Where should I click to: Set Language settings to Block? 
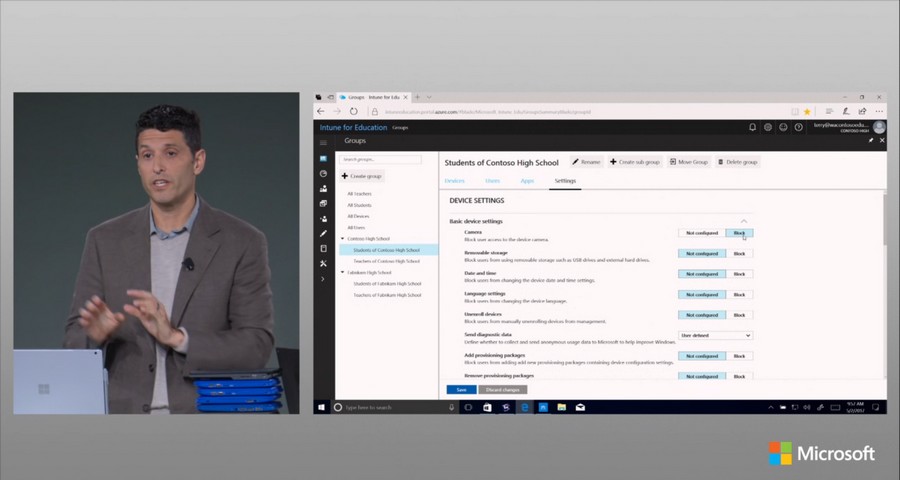pos(739,295)
